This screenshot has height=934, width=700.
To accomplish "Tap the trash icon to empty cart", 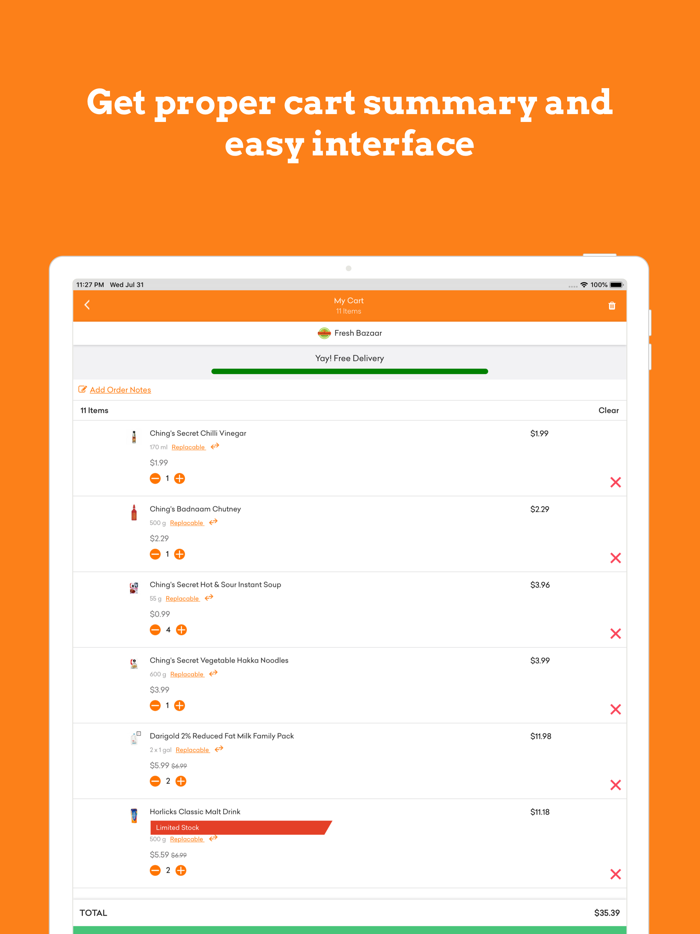I will pyautogui.click(x=612, y=306).
